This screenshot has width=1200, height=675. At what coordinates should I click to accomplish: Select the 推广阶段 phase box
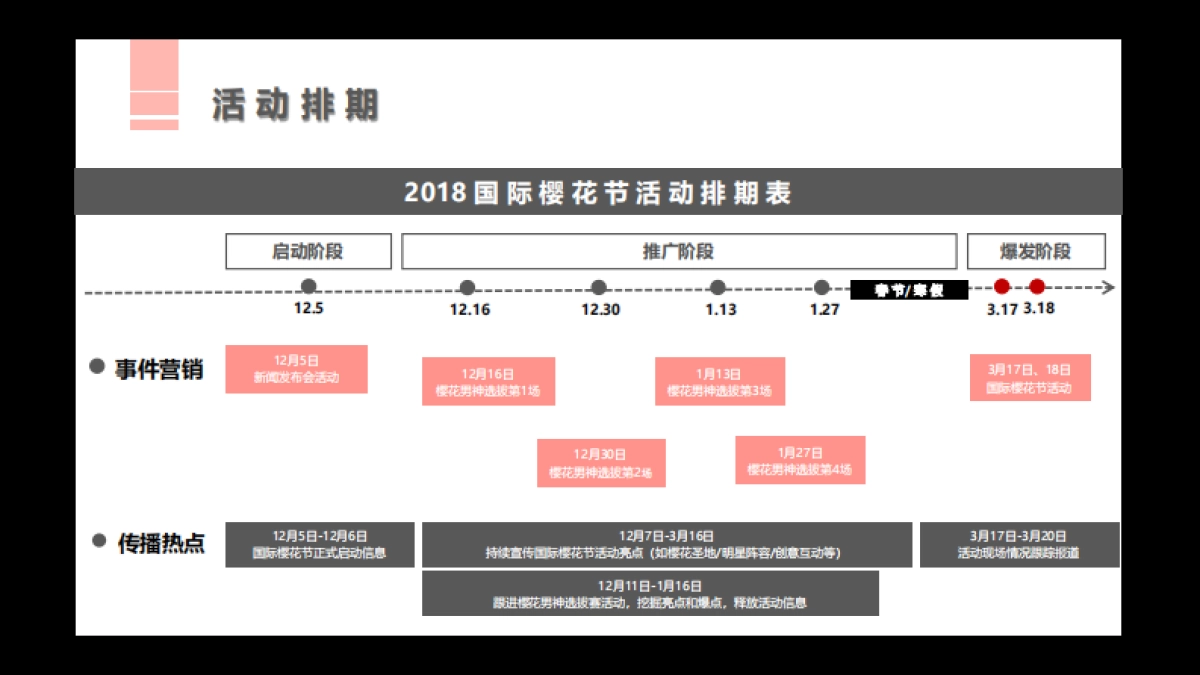(x=679, y=251)
